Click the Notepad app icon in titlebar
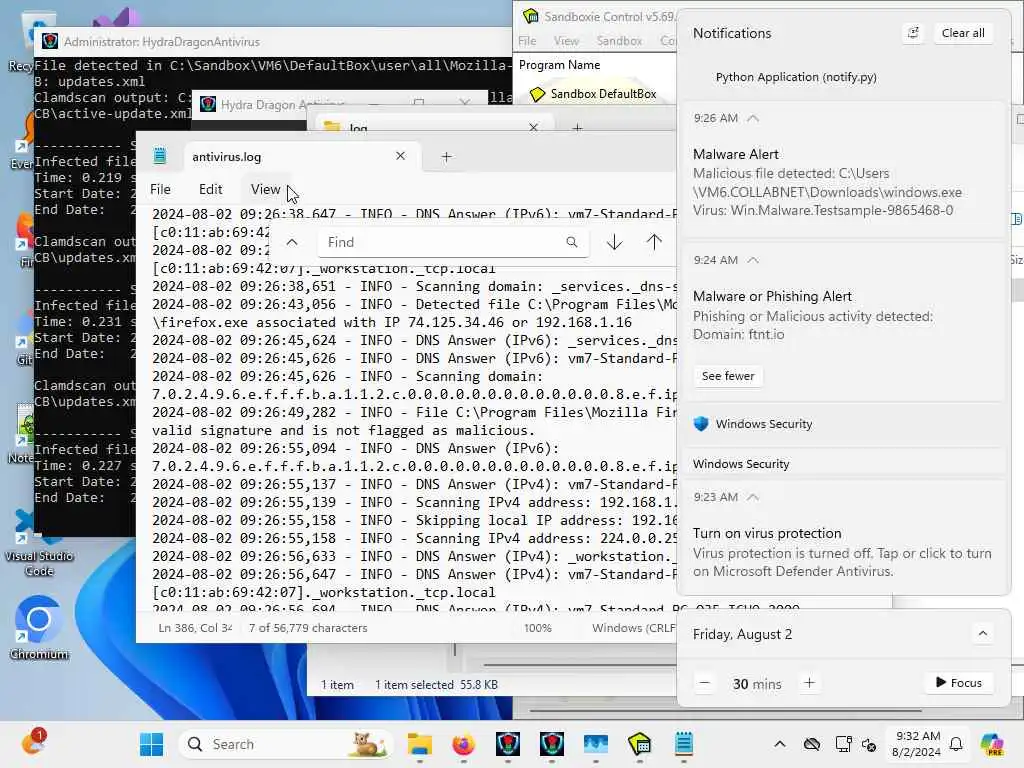This screenshot has height=768, width=1024. coord(159,155)
